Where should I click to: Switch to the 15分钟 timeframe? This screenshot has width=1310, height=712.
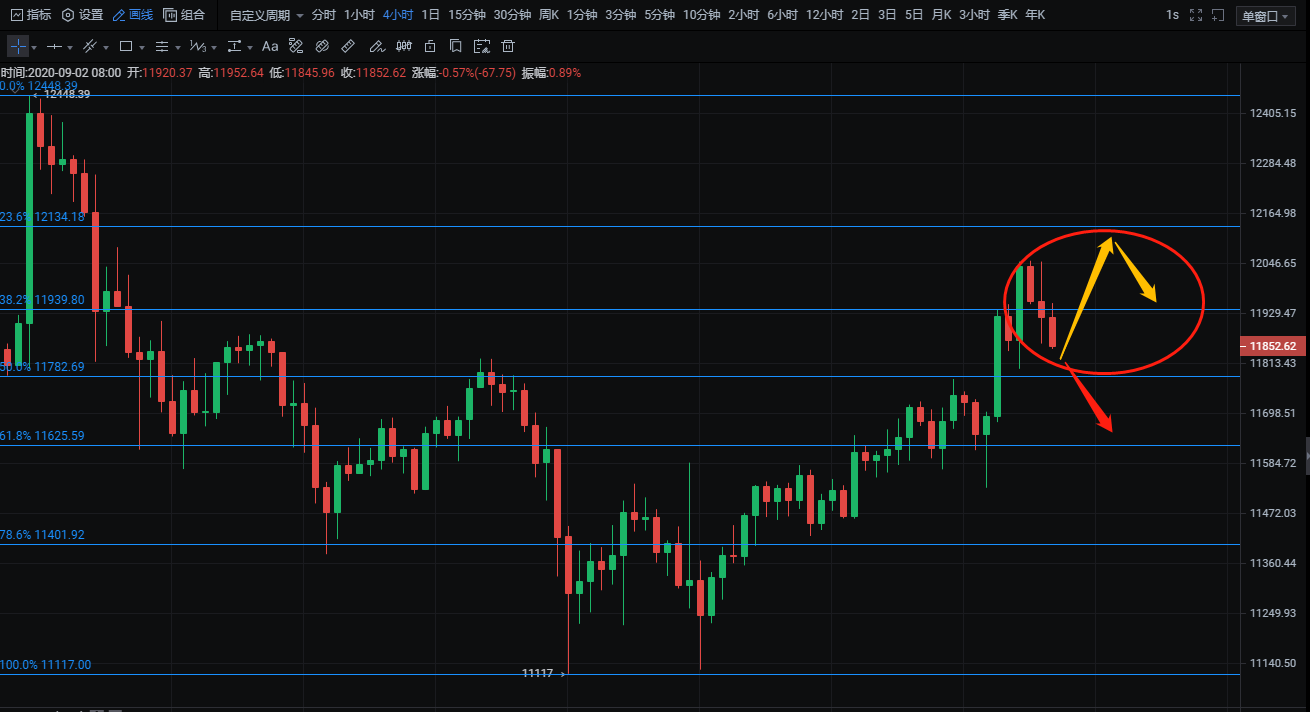click(466, 15)
